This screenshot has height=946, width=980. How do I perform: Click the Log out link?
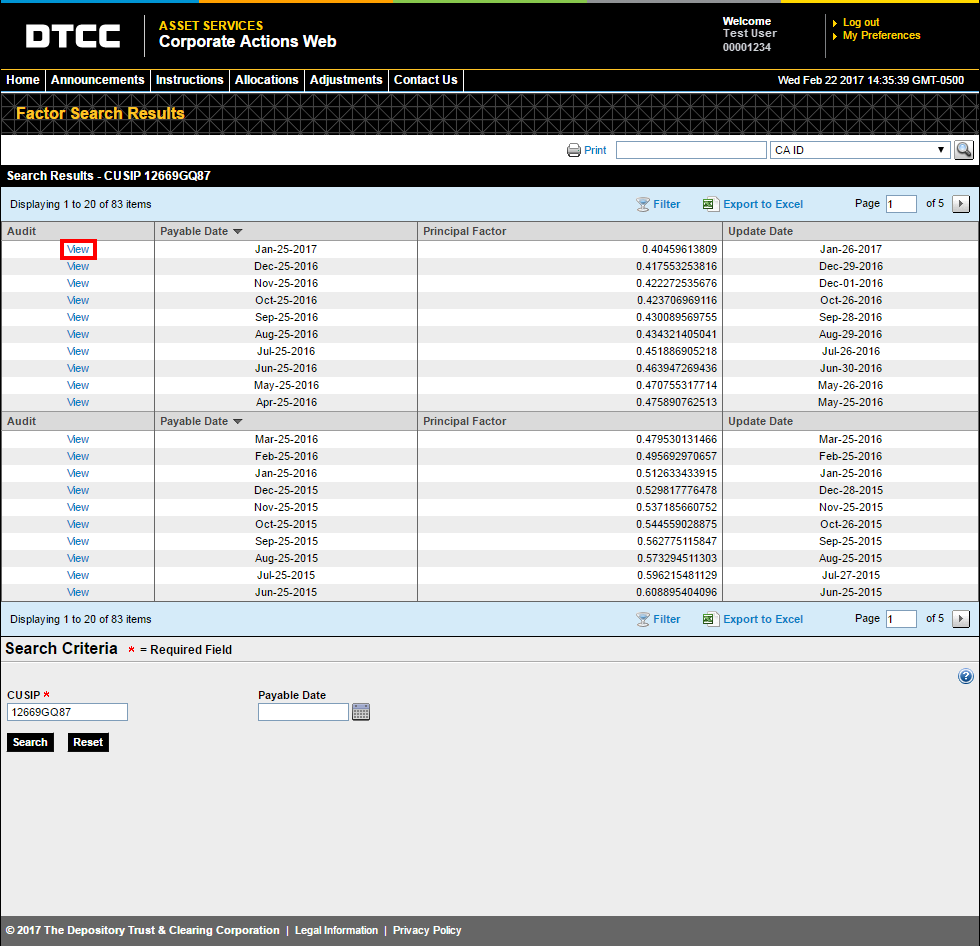tap(861, 22)
